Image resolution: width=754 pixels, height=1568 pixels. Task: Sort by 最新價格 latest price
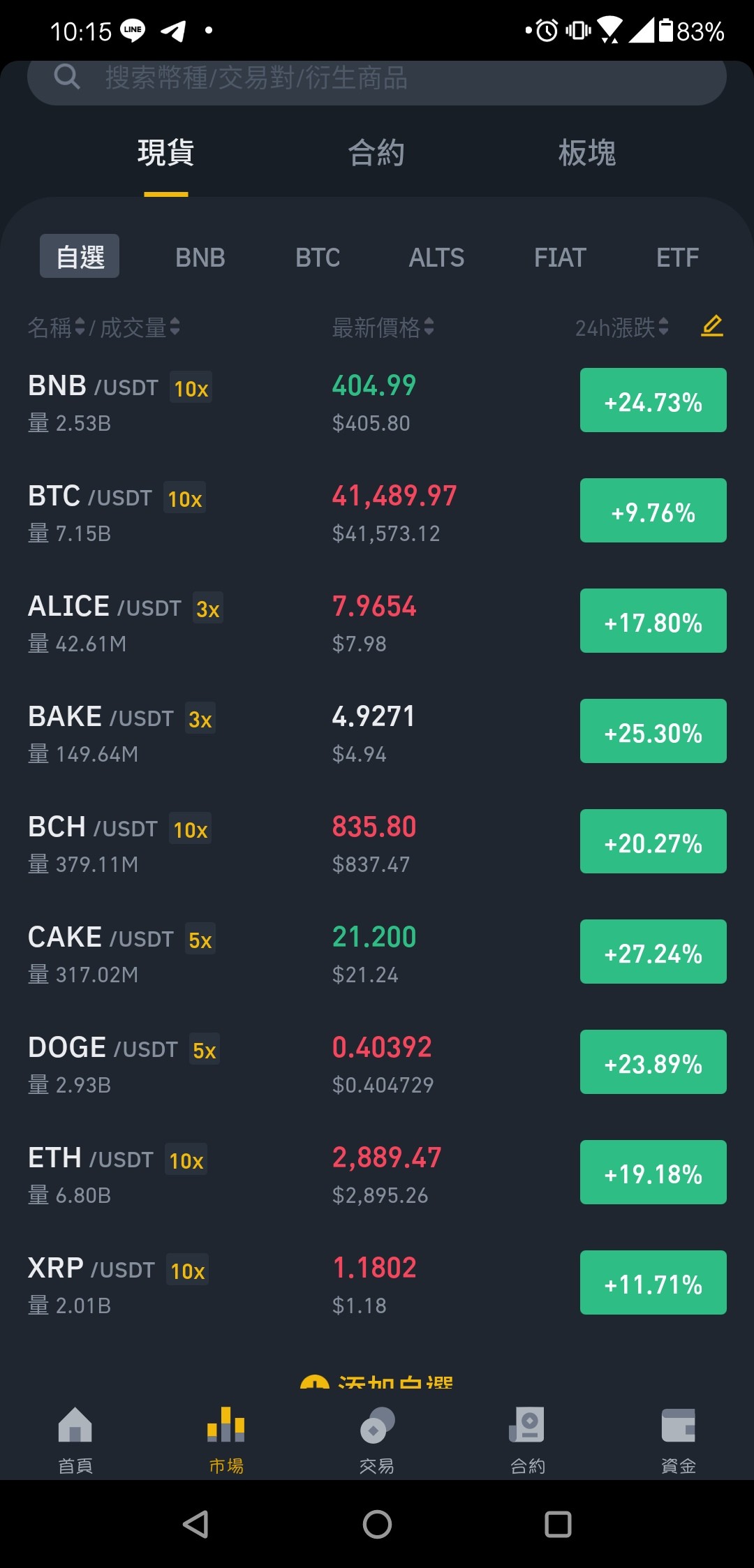[x=383, y=327]
